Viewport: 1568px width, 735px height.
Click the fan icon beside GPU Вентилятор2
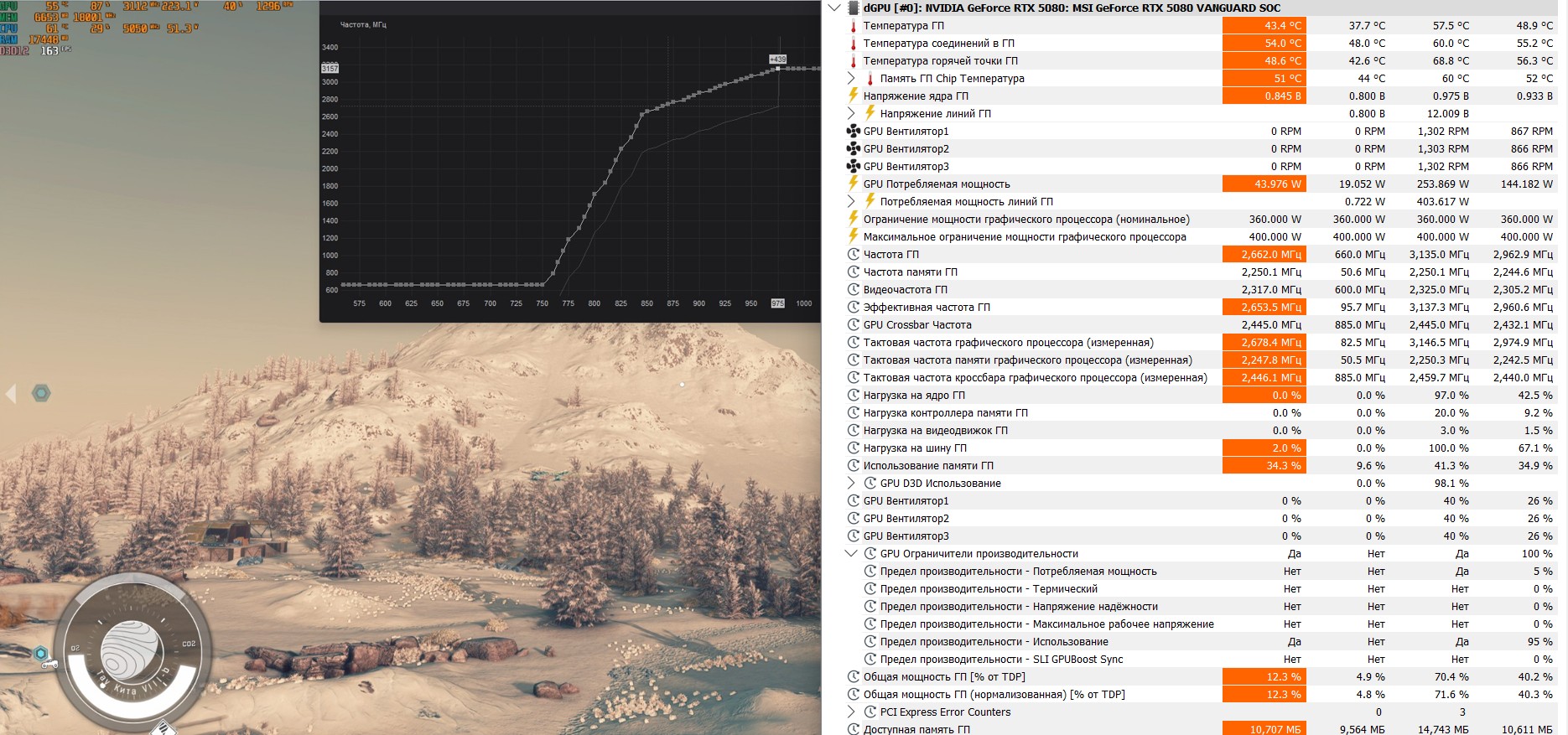(854, 149)
